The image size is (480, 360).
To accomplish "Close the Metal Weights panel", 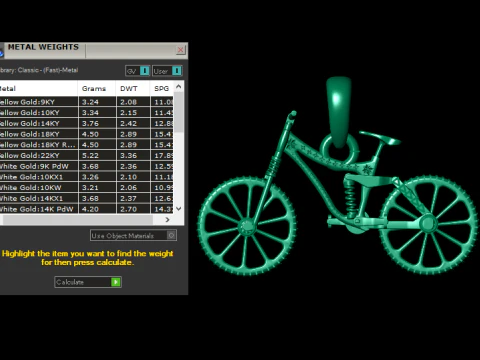I will point(180,50).
